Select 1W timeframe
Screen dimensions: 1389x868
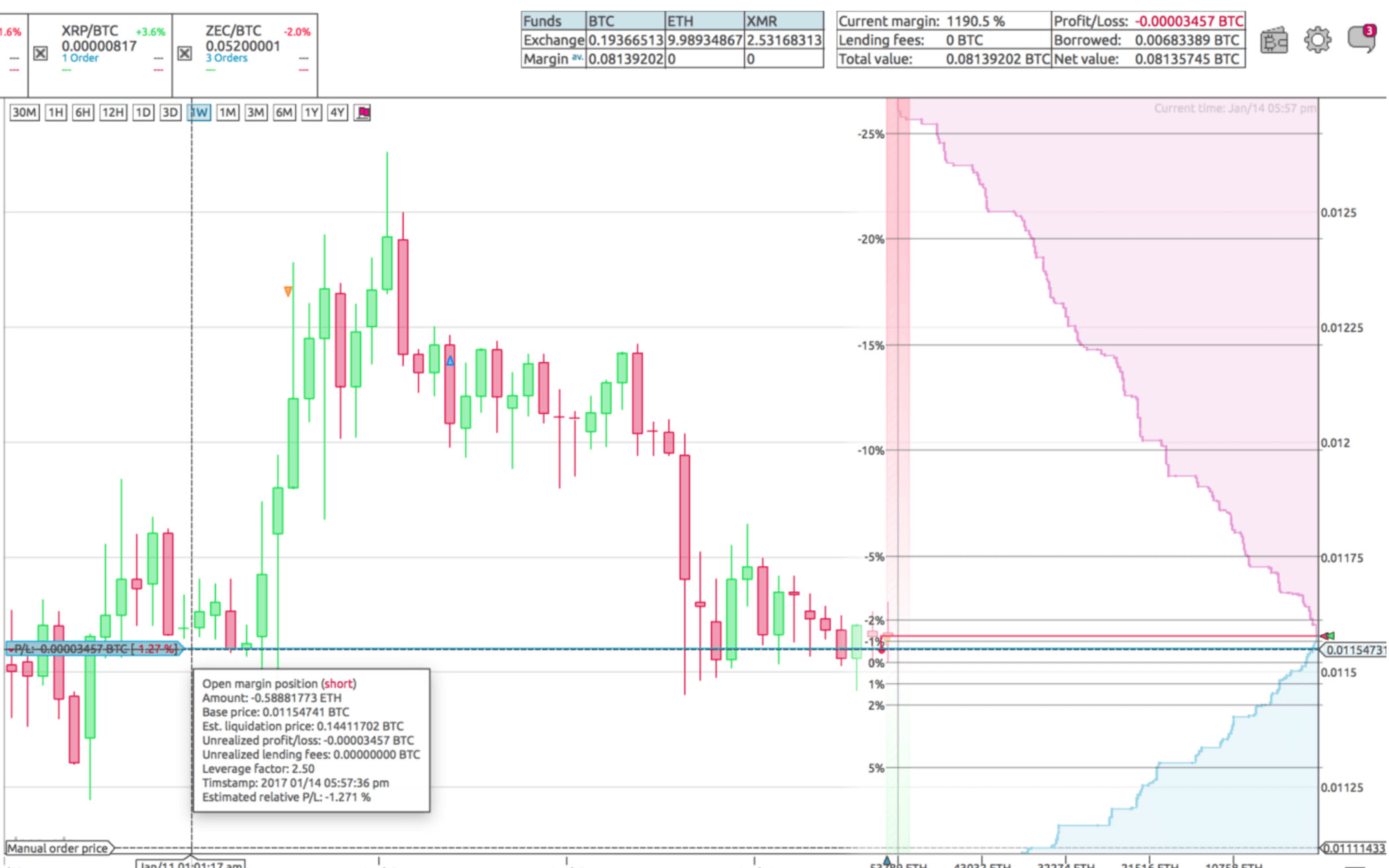pyautogui.click(x=199, y=112)
